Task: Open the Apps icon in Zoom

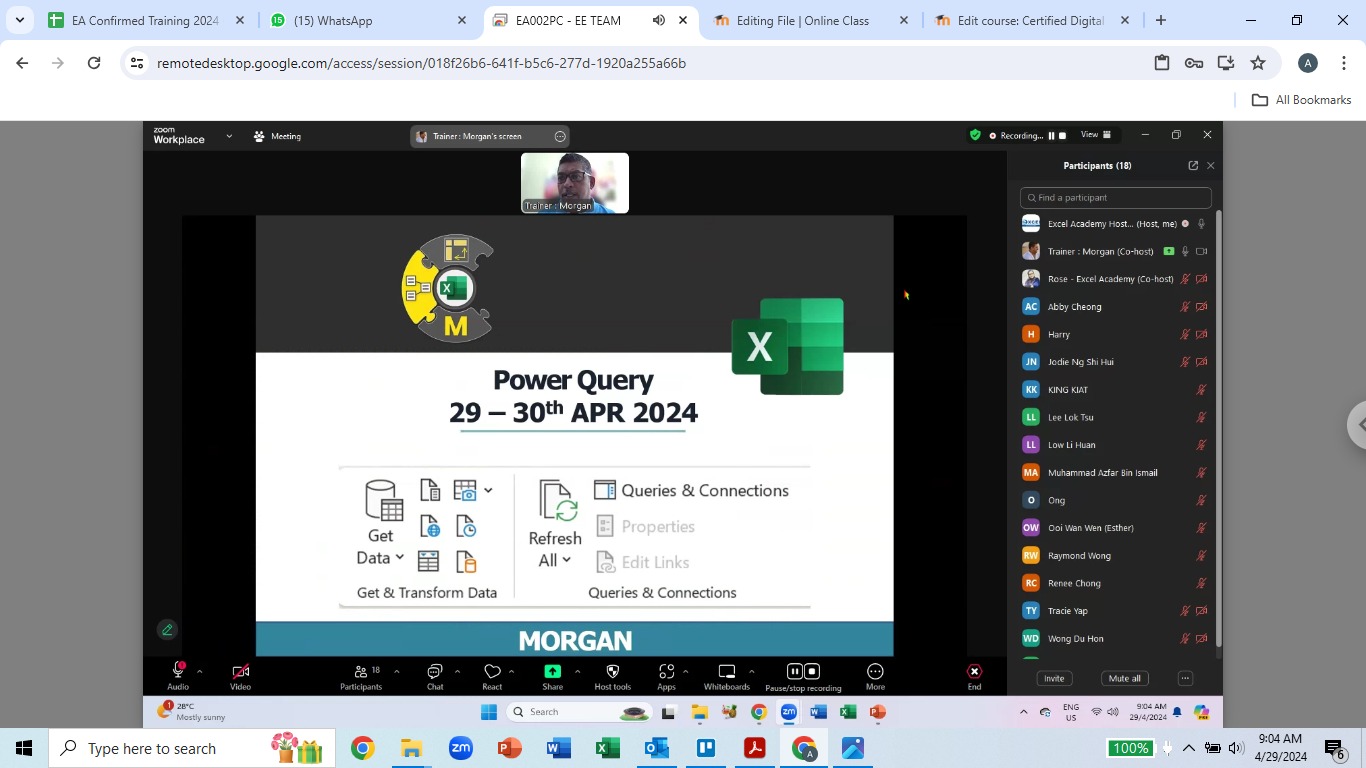Action: [x=666, y=672]
